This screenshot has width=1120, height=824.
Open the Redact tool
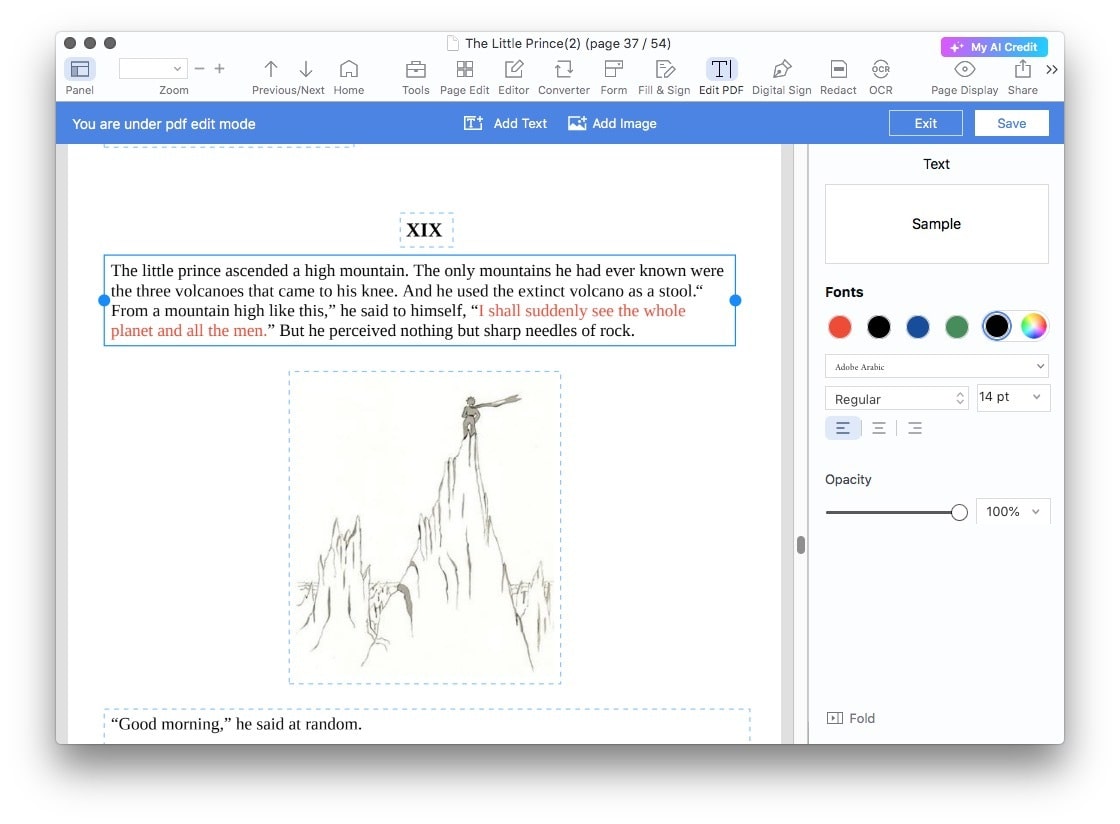[839, 69]
